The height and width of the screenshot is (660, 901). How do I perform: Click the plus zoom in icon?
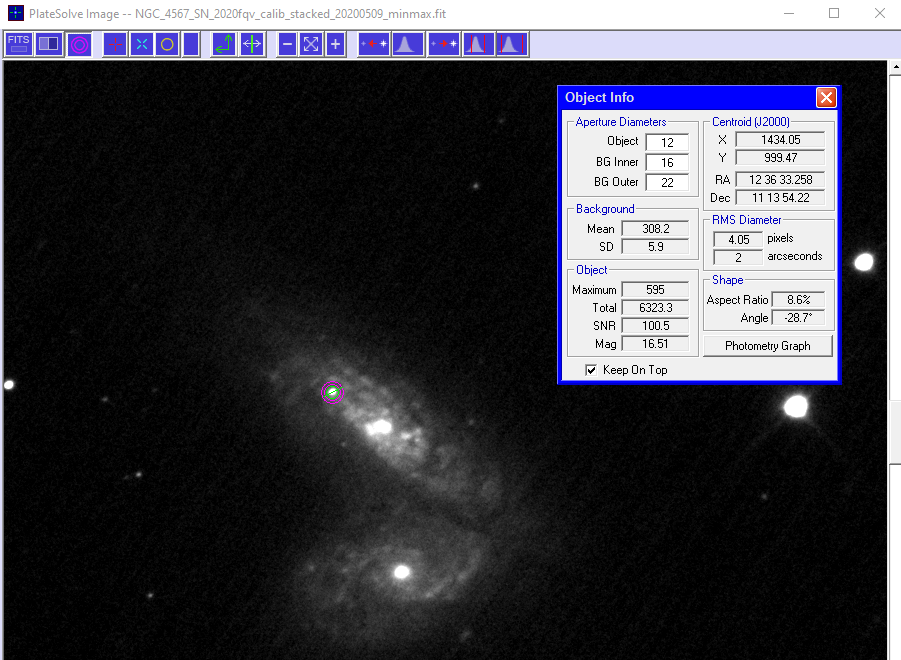(x=335, y=44)
